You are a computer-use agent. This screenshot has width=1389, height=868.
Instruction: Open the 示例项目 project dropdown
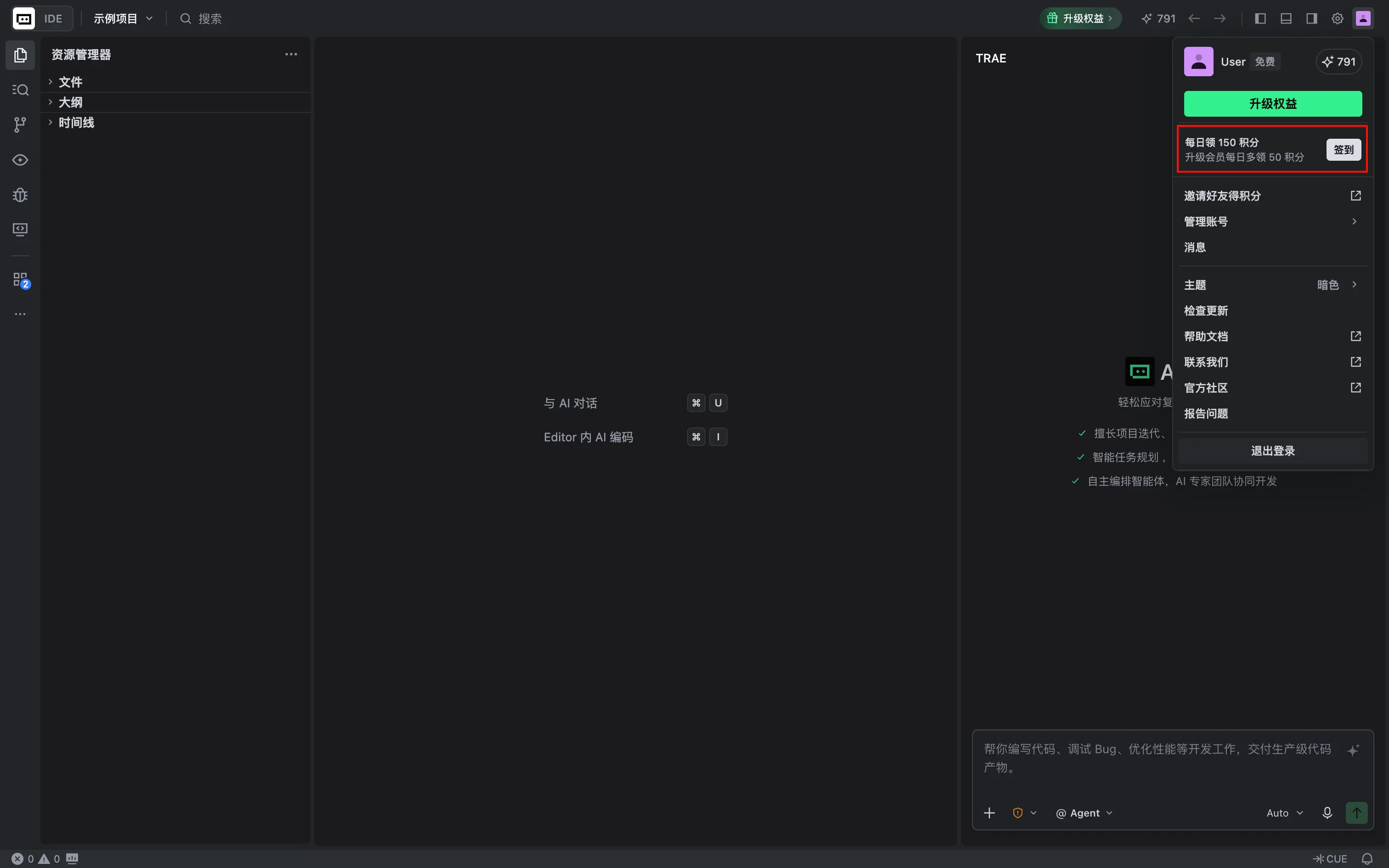[x=124, y=18]
